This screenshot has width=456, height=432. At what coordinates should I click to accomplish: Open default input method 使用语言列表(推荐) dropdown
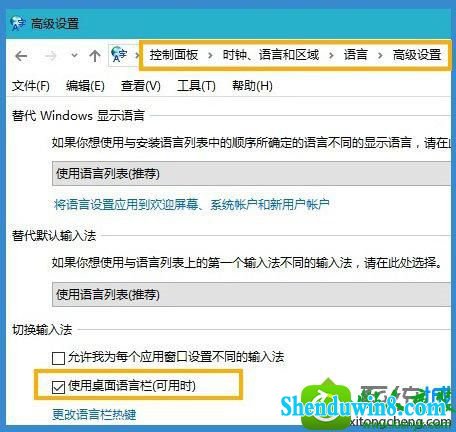(x=251, y=294)
